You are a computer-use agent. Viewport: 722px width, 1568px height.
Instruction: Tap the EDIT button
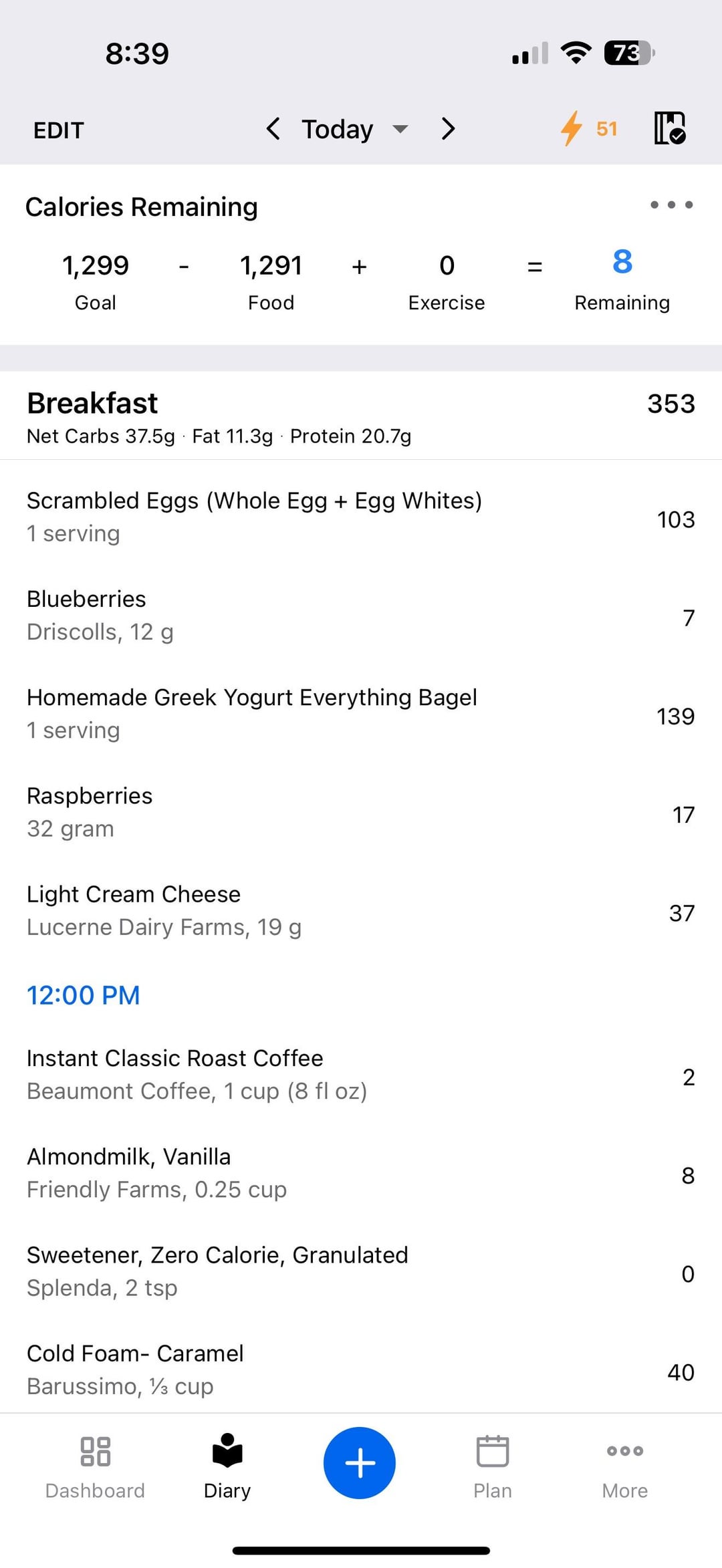click(x=59, y=130)
